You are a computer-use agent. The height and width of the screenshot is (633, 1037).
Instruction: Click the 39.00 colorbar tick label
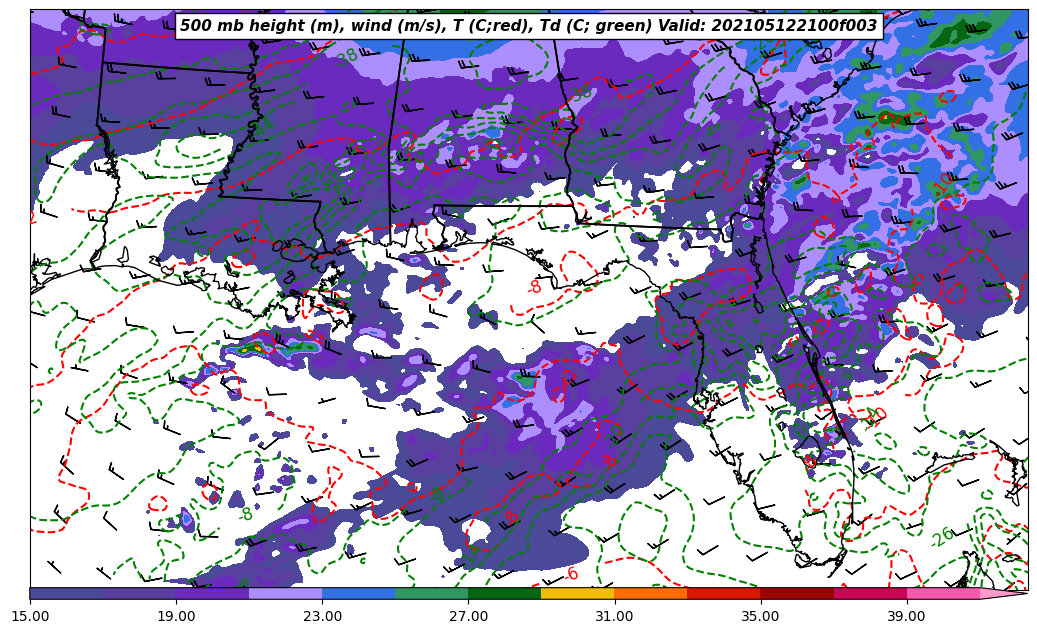[906, 616]
